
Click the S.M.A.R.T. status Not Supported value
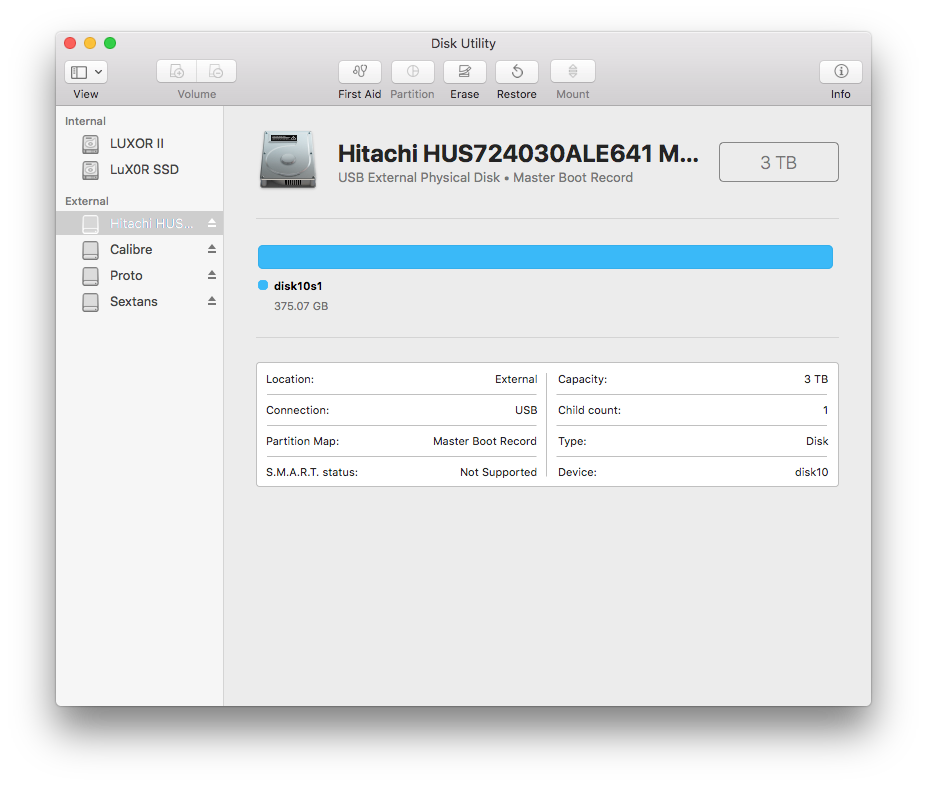(x=498, y=472)
